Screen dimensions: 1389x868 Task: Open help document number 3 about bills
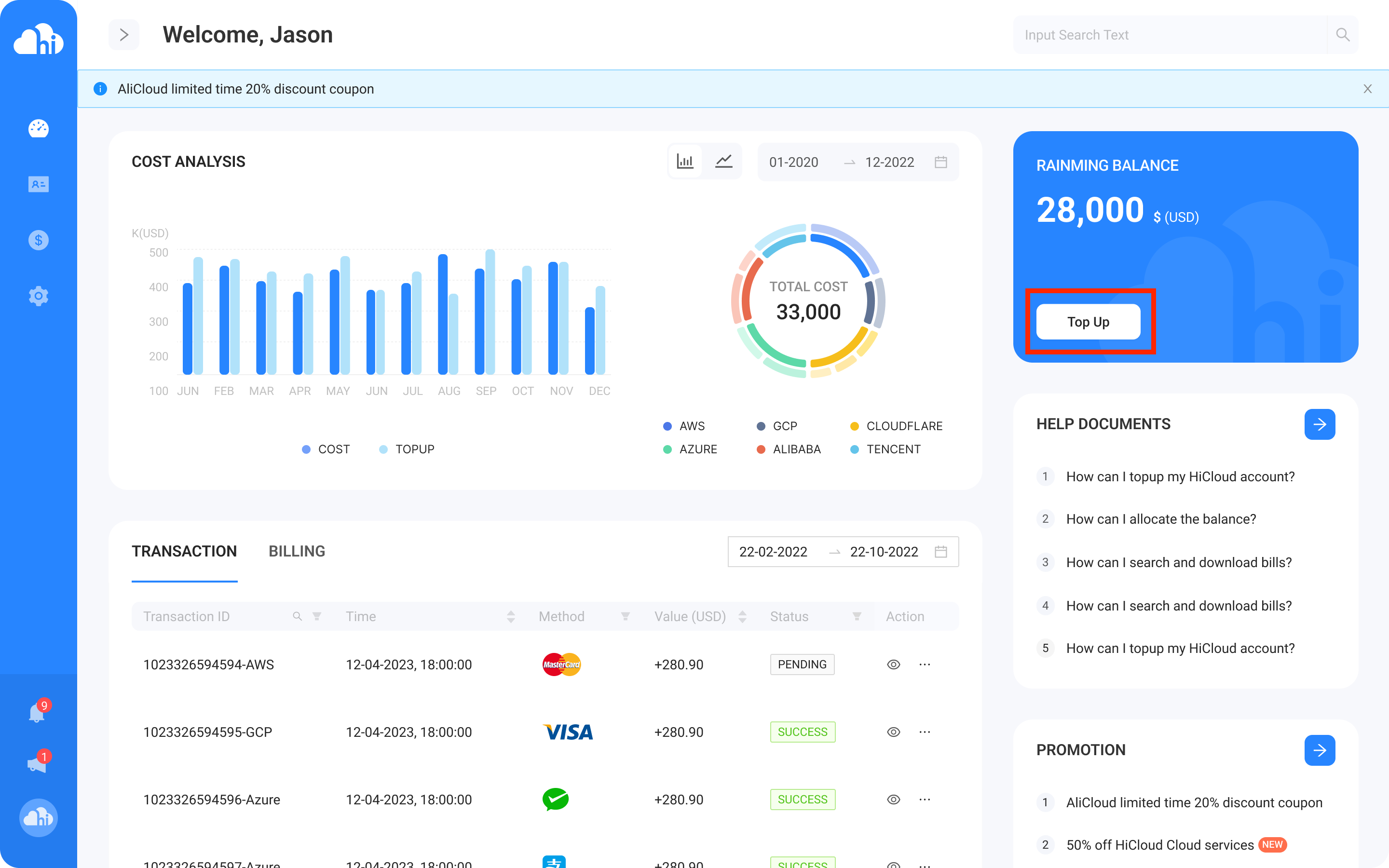pos(1179,563)
